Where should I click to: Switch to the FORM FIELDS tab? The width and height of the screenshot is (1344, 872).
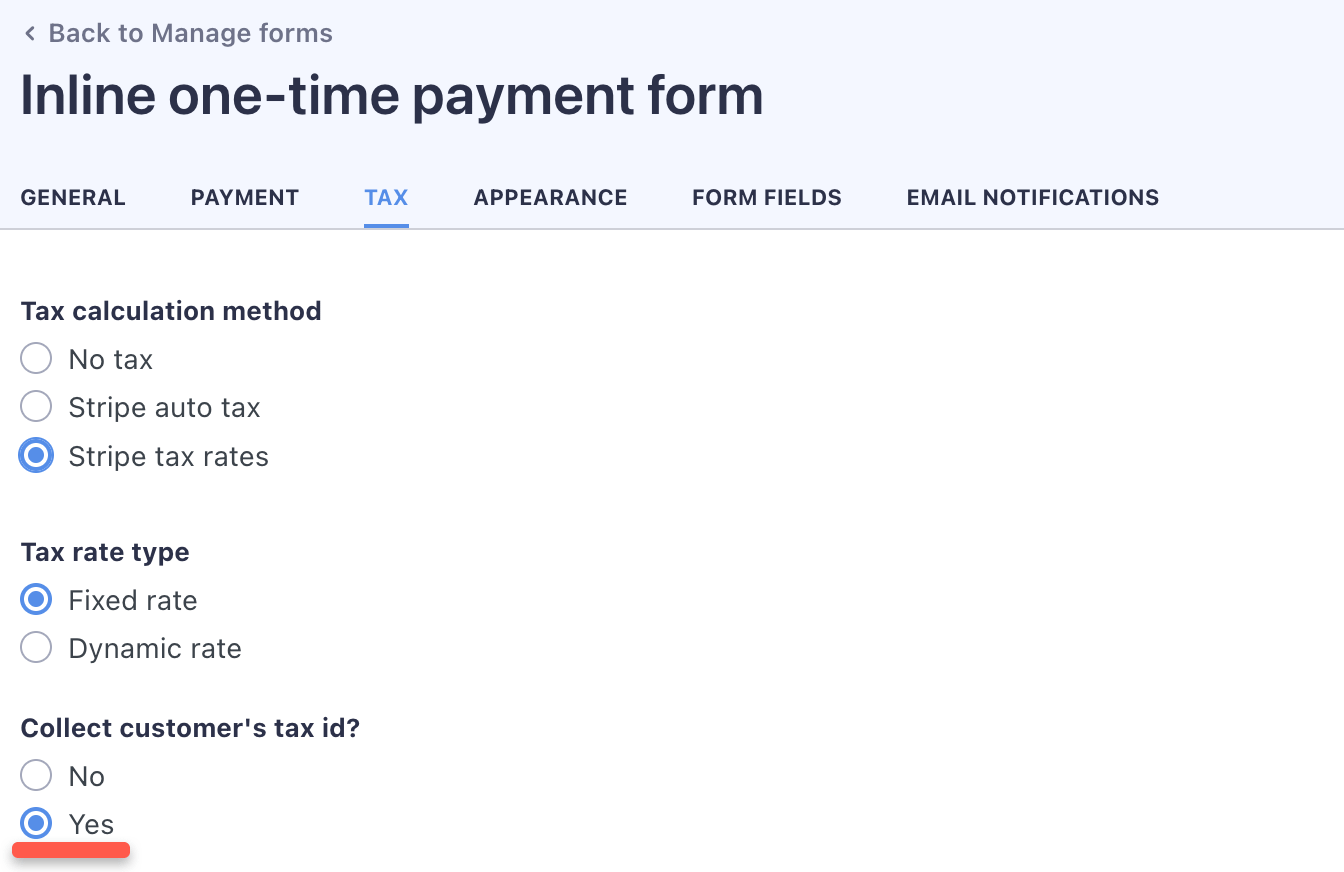766,197
